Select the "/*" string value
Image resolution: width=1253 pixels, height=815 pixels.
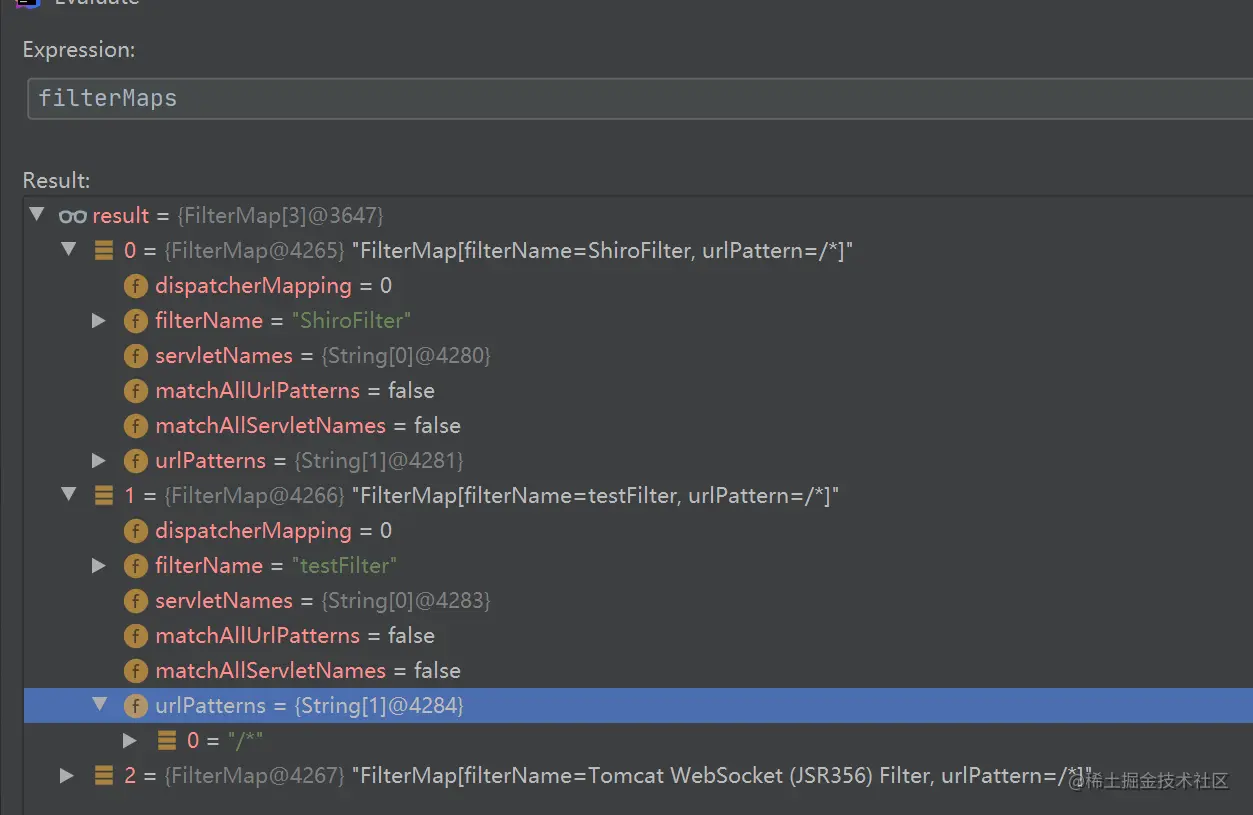click(x=246, y=741)
